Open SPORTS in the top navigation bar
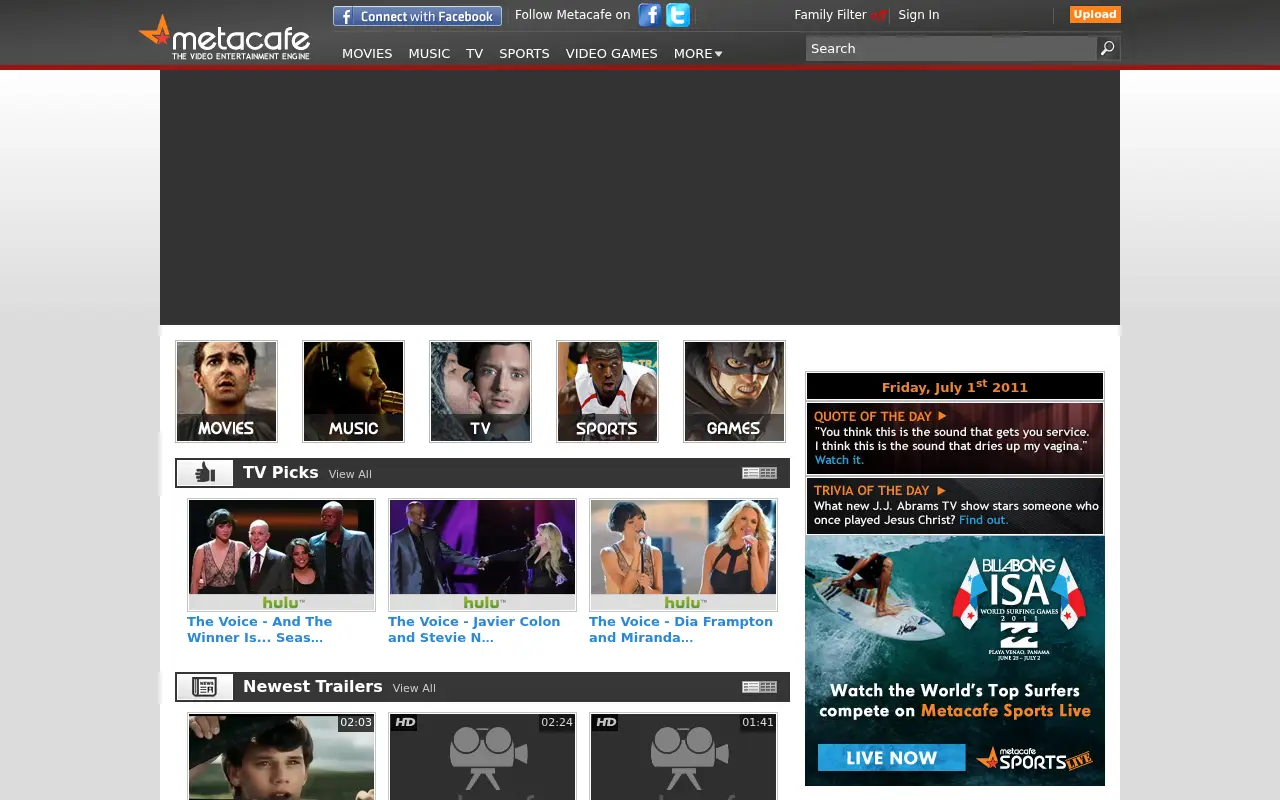The height and width of the screenshot is (800, 1280). 524,53
